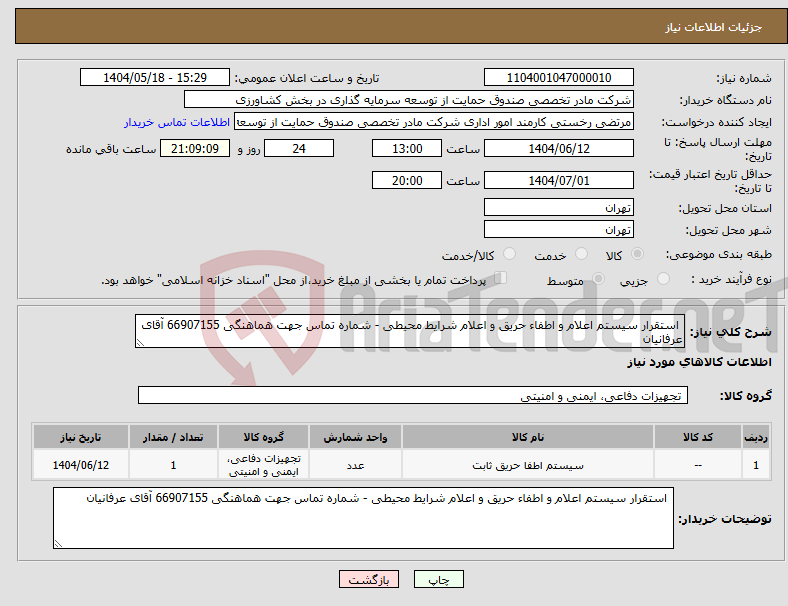Click the cell سیستم اطفا حریق ثابت
788x606 pixels.
click(x=528, y=466)
